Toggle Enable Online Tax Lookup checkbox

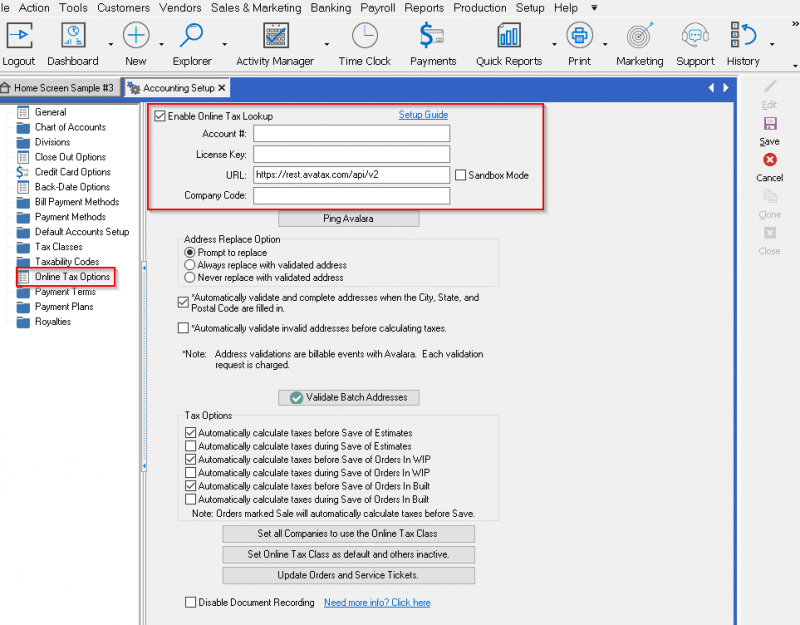pyautogui.click(x=160, y=116)
